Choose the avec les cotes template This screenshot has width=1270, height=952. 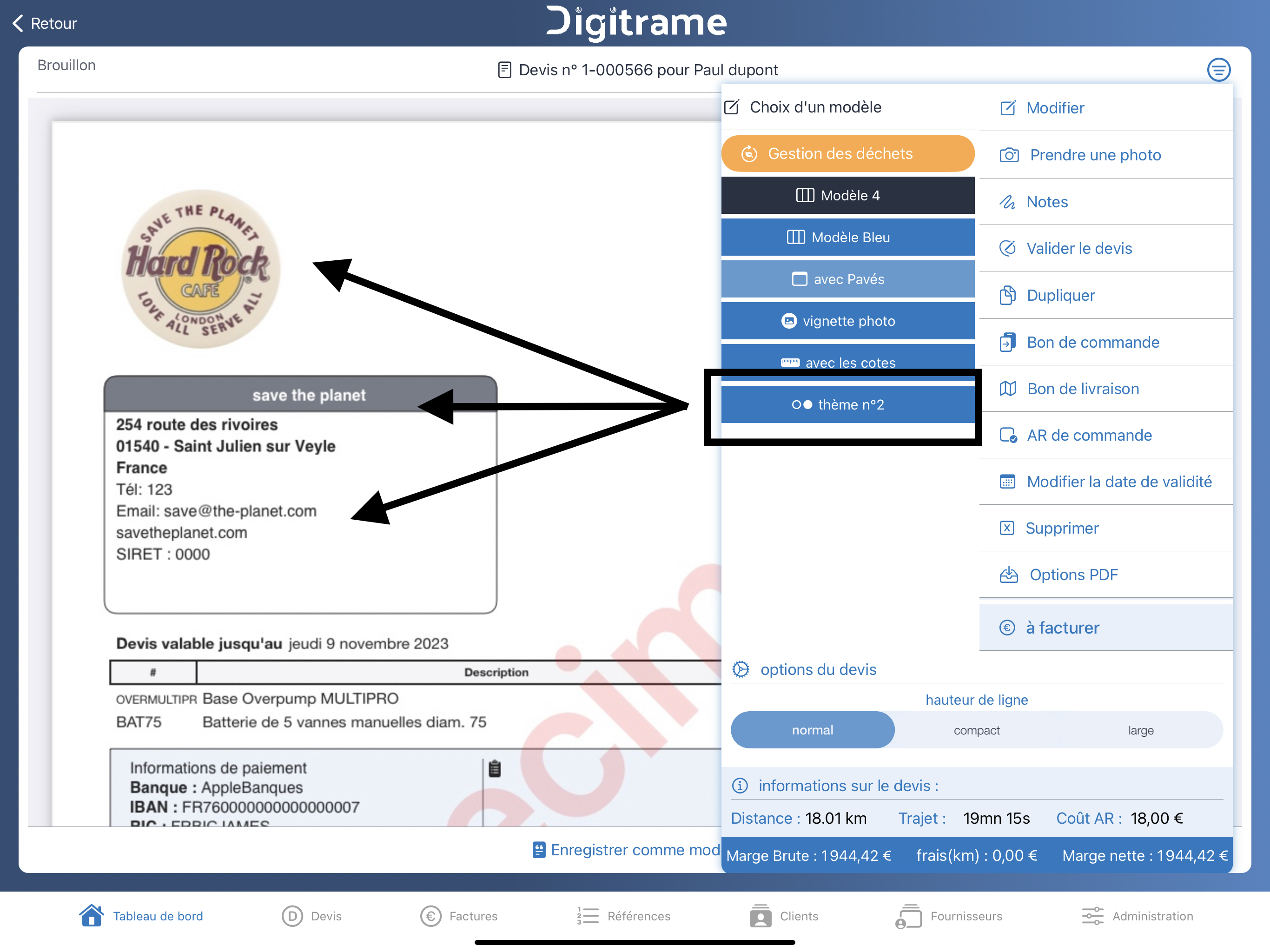coord(847,362)
